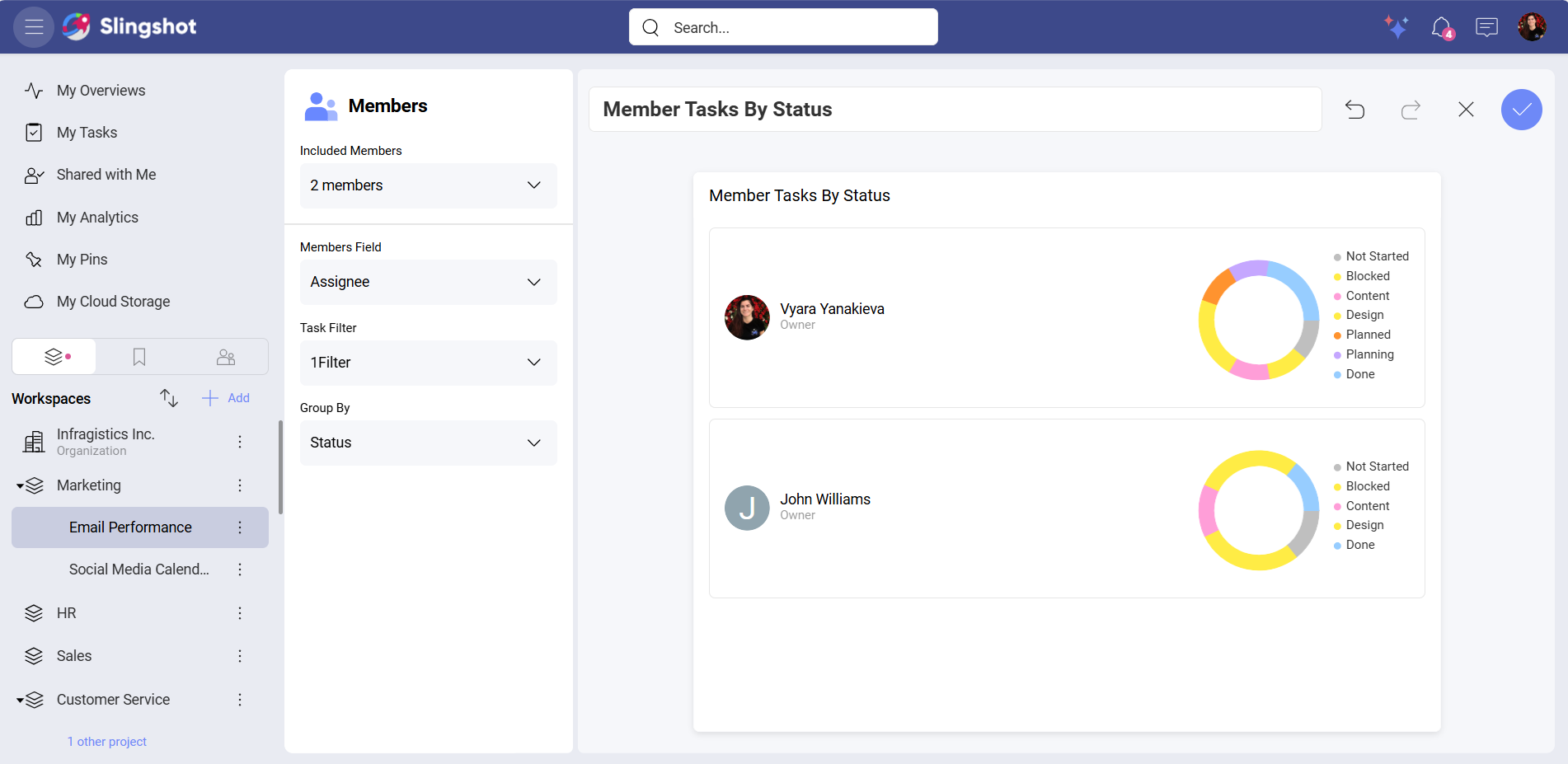Expand the Group By Status dropdown
Image resolution: width=1568 pixels, height=764 pixels.
(428, 443)
